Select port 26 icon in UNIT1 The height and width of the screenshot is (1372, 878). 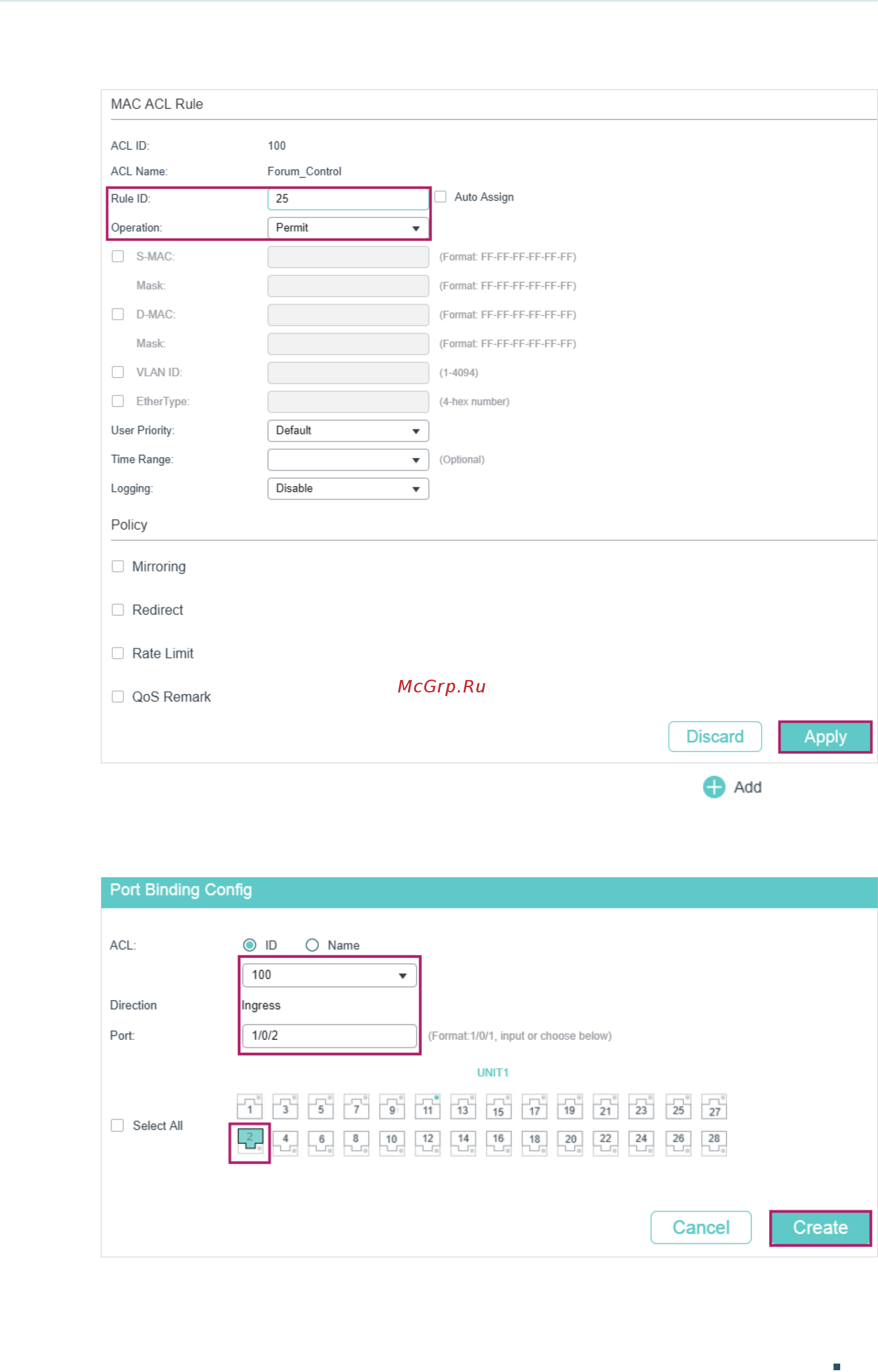tap(678, 1143)
